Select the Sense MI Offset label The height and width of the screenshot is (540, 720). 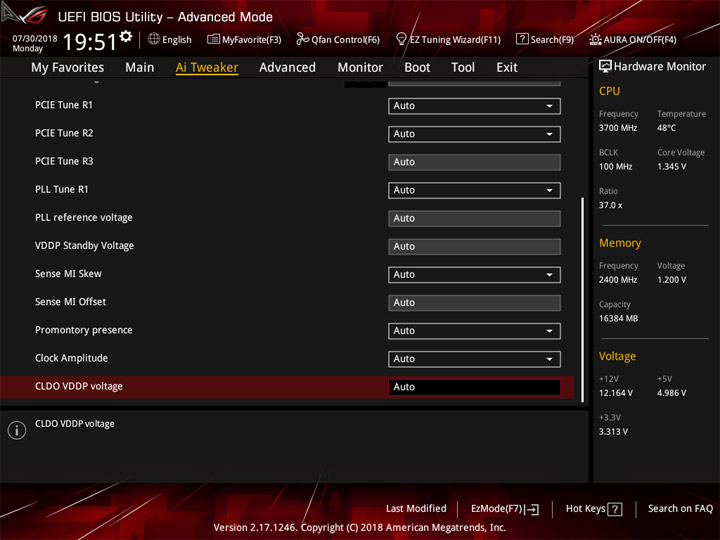(70, 302)
